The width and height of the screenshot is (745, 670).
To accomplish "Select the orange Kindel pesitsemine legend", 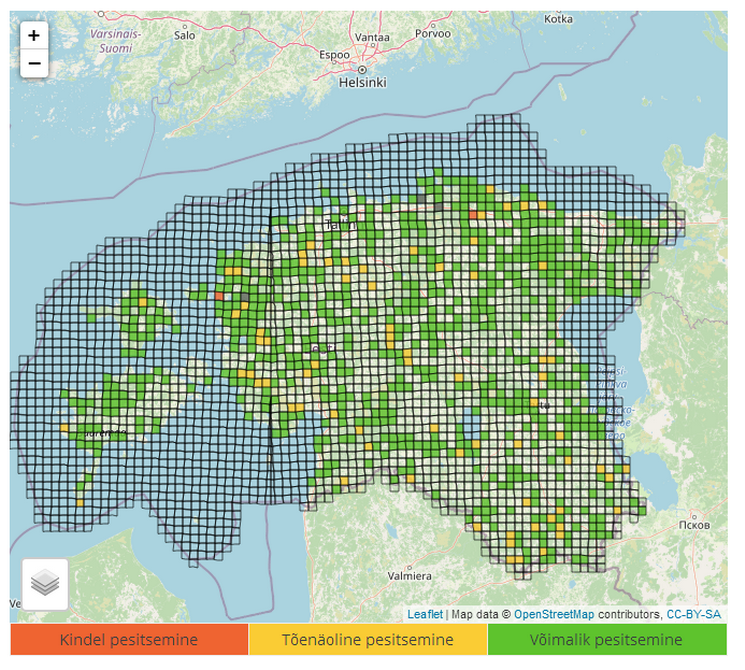I will click(x=128, y=640).
